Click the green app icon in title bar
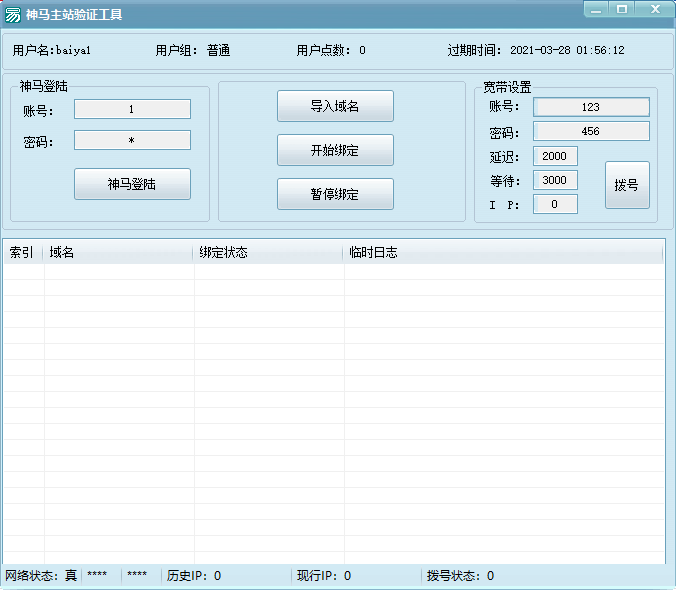 click(x=13, y=15)
